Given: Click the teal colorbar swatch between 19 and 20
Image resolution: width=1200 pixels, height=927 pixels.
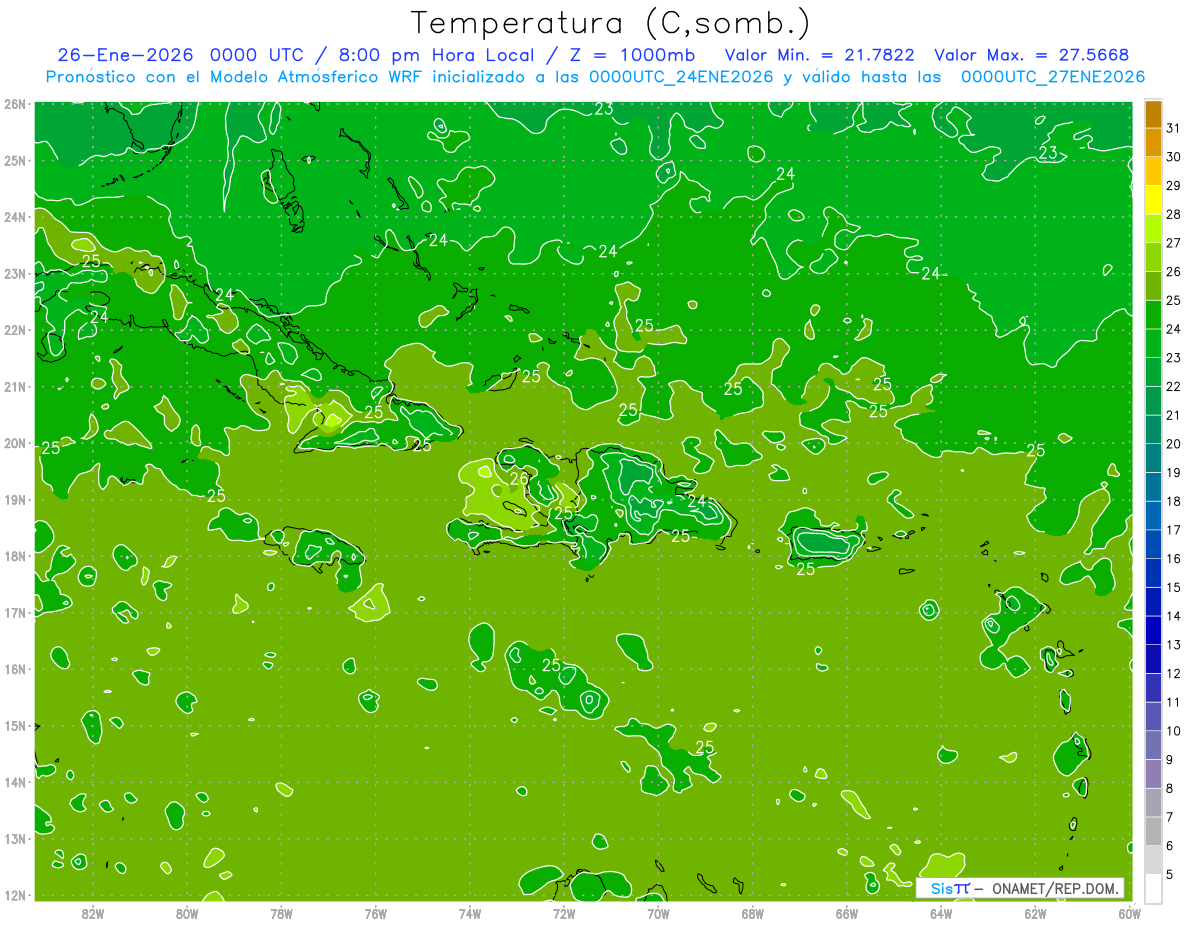Looking at the screenshot, I should [1153, 458].
